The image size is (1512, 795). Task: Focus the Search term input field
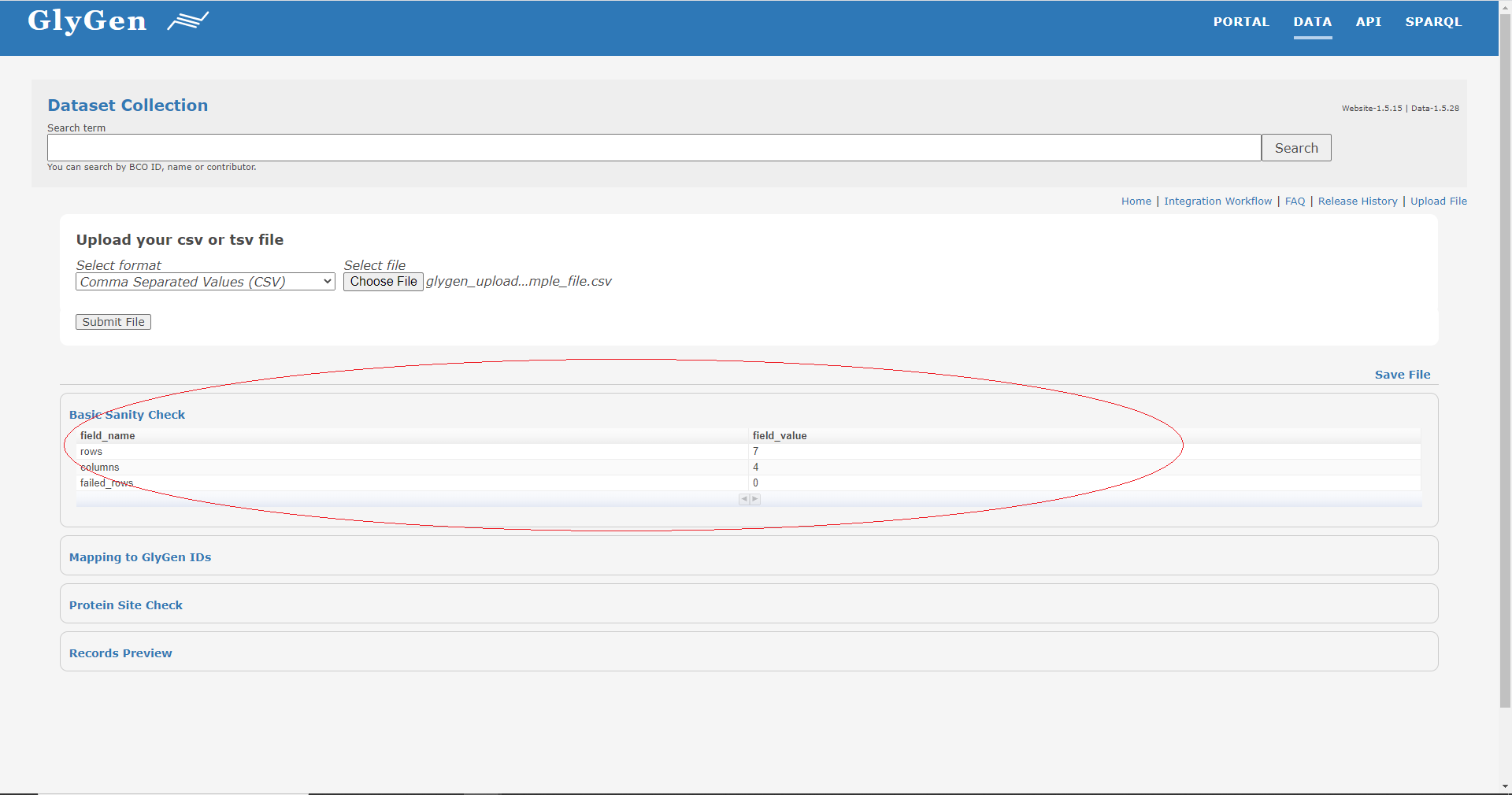click(x=654, y=148)
